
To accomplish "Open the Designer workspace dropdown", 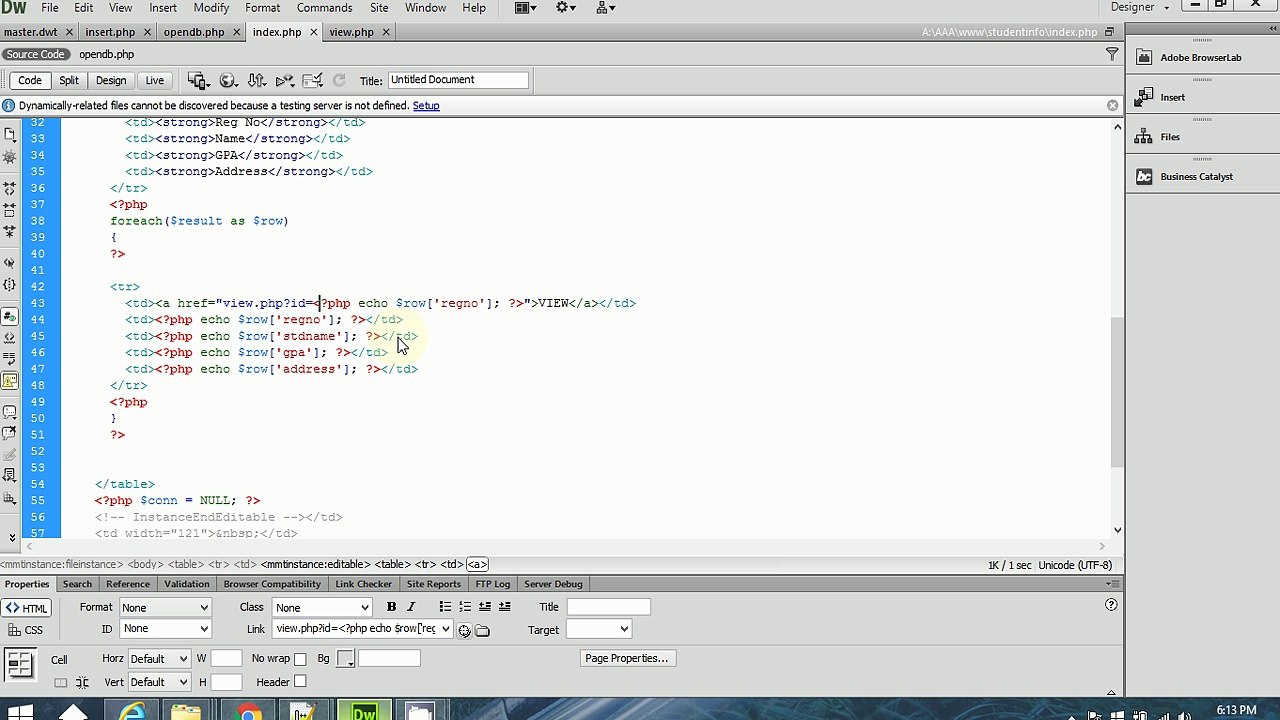I will (x=1140, y=8).
